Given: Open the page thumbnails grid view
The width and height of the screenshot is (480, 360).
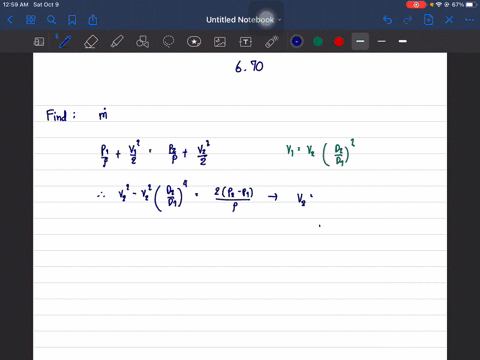Looking at the screenshot, I should pos(31,20).
